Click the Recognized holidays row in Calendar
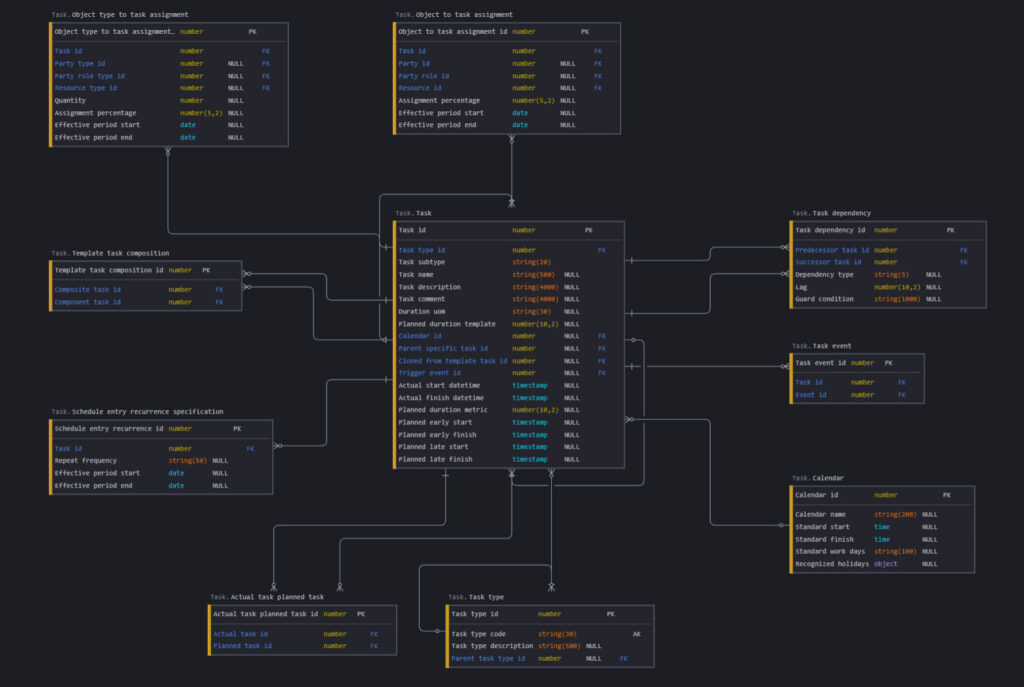This screenshot has height=687, width=1024. pyautogui.click(x=832, y=564)
